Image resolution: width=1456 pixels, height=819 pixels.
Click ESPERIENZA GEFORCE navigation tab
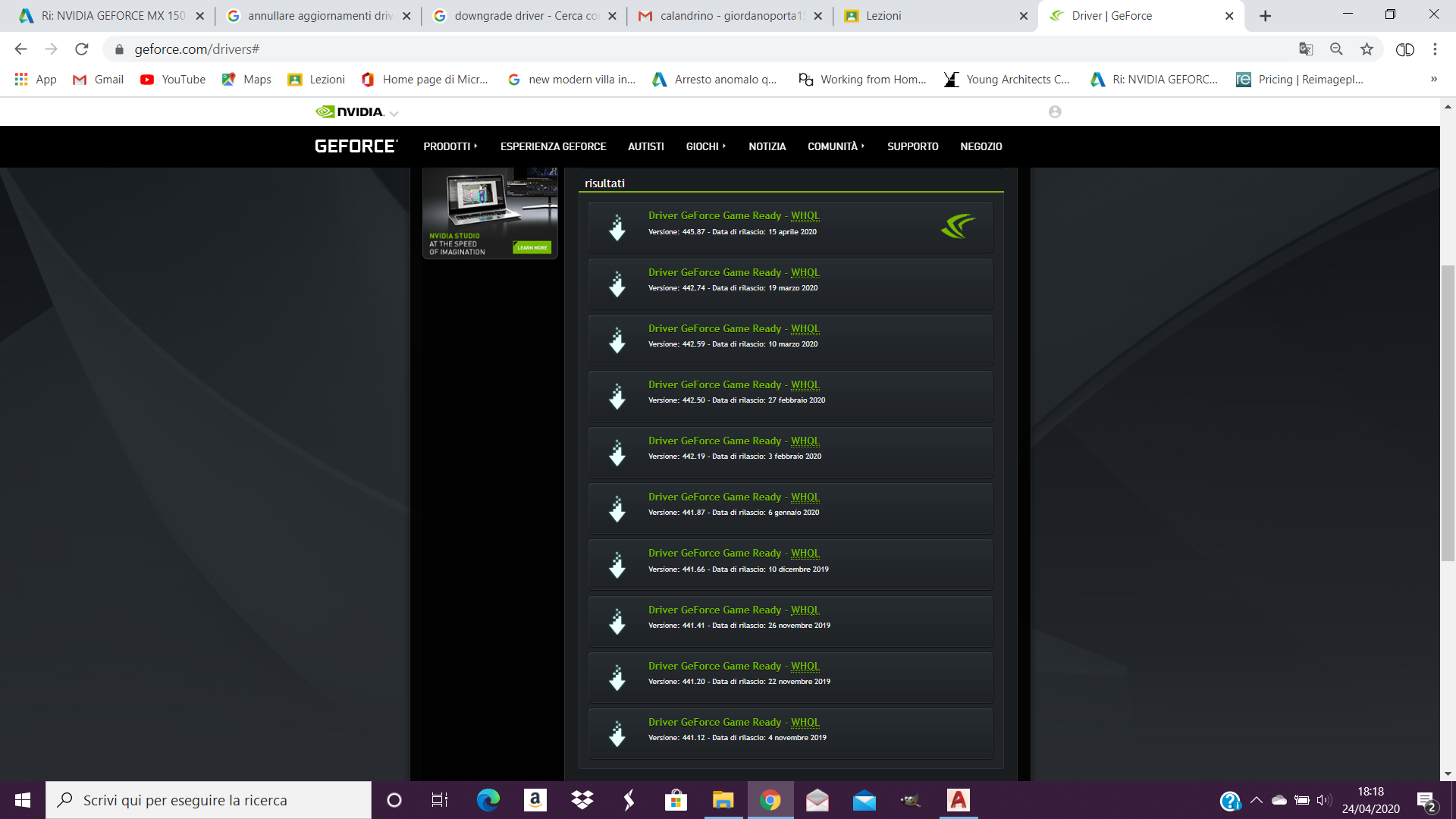(553, 146)
